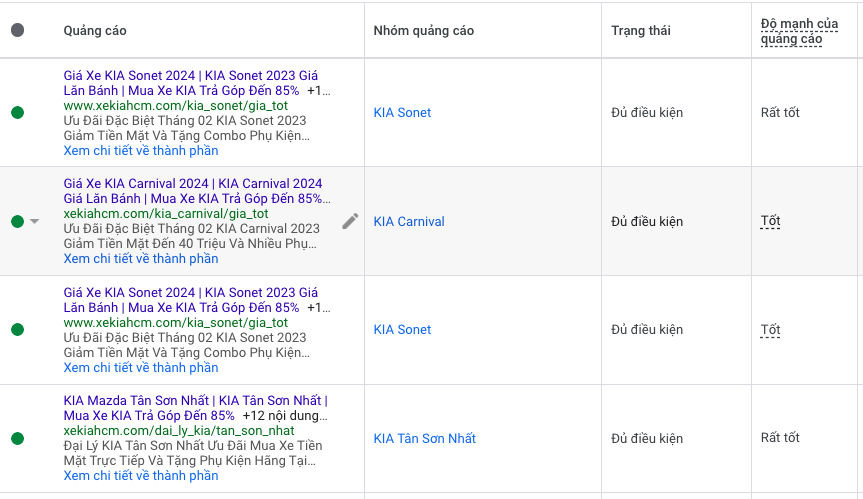Image resolution: width=863 pixels, height=499 pixels.
Task: Open the KIA Tân Sơn Nhất ad group
Action: pos(424,438)
